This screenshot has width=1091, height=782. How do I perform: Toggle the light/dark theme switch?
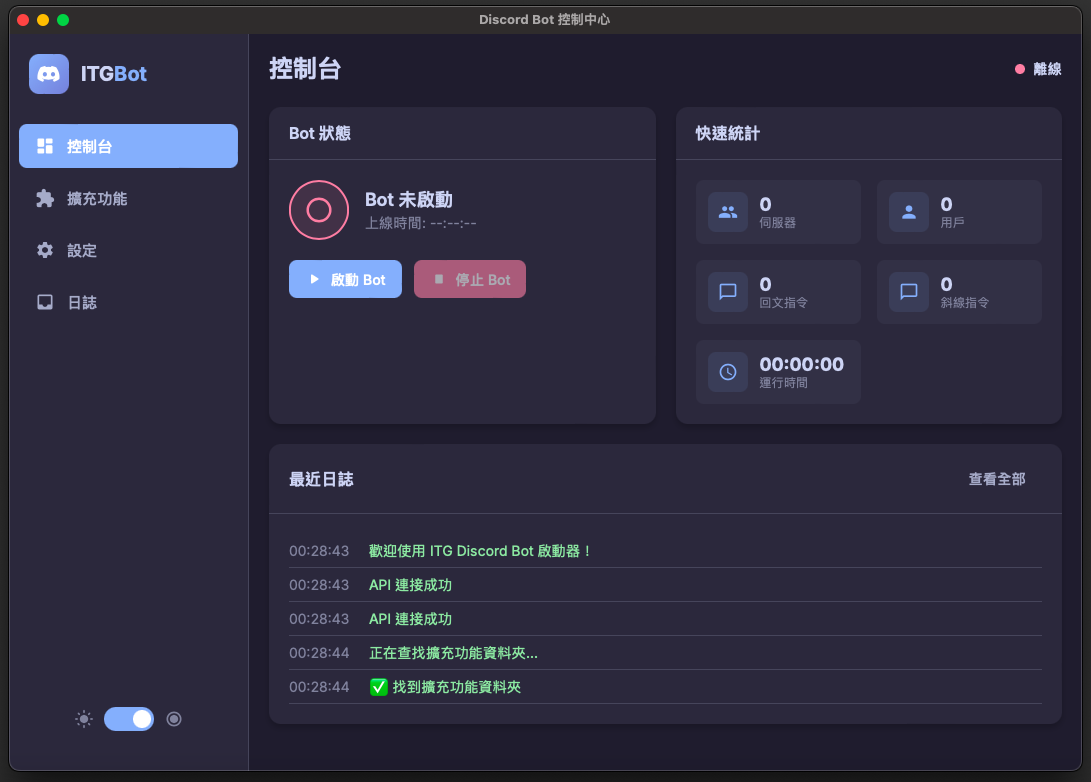(129, 719)
